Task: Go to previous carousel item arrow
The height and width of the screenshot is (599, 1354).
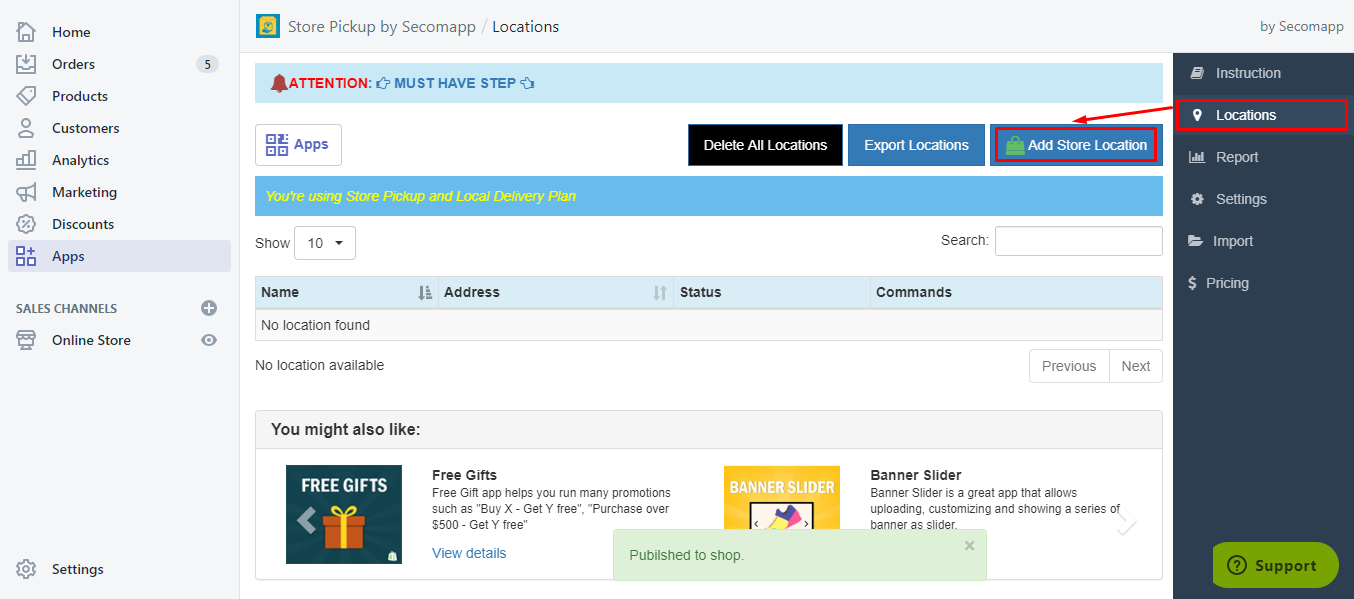Action: [x=306, y=519]
